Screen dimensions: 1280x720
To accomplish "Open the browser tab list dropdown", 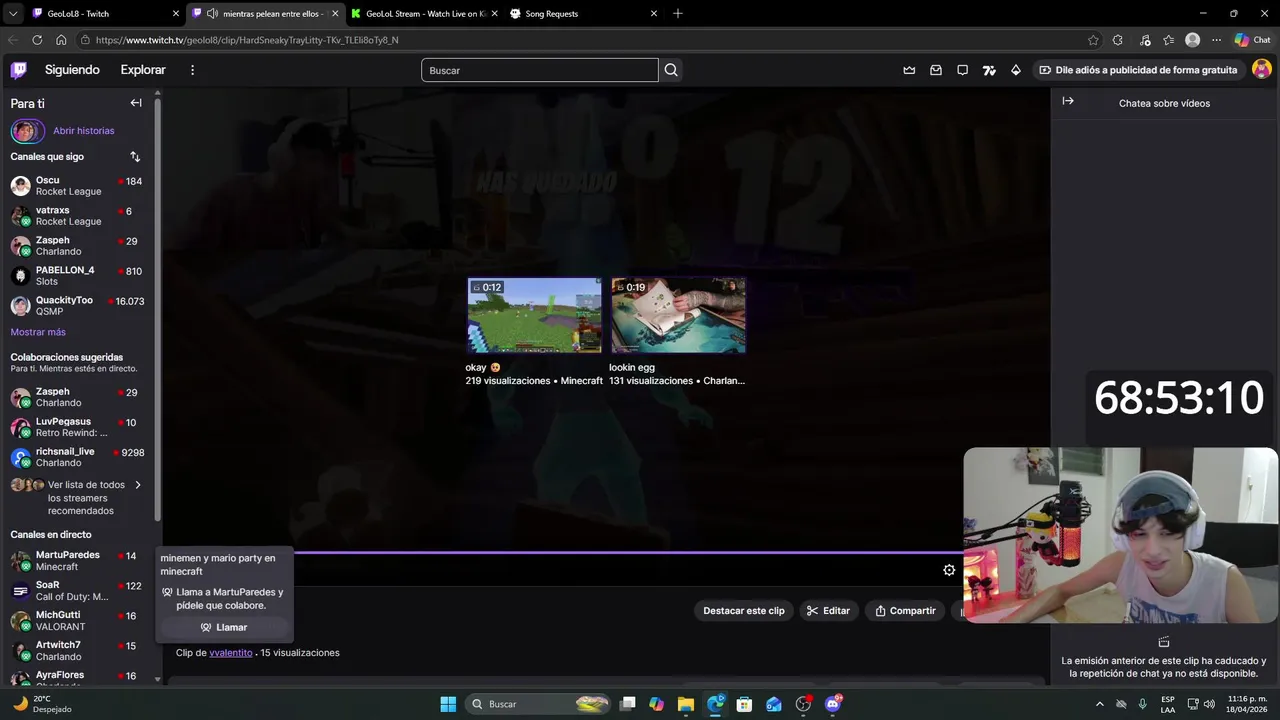I will click(x=12, y=14).
